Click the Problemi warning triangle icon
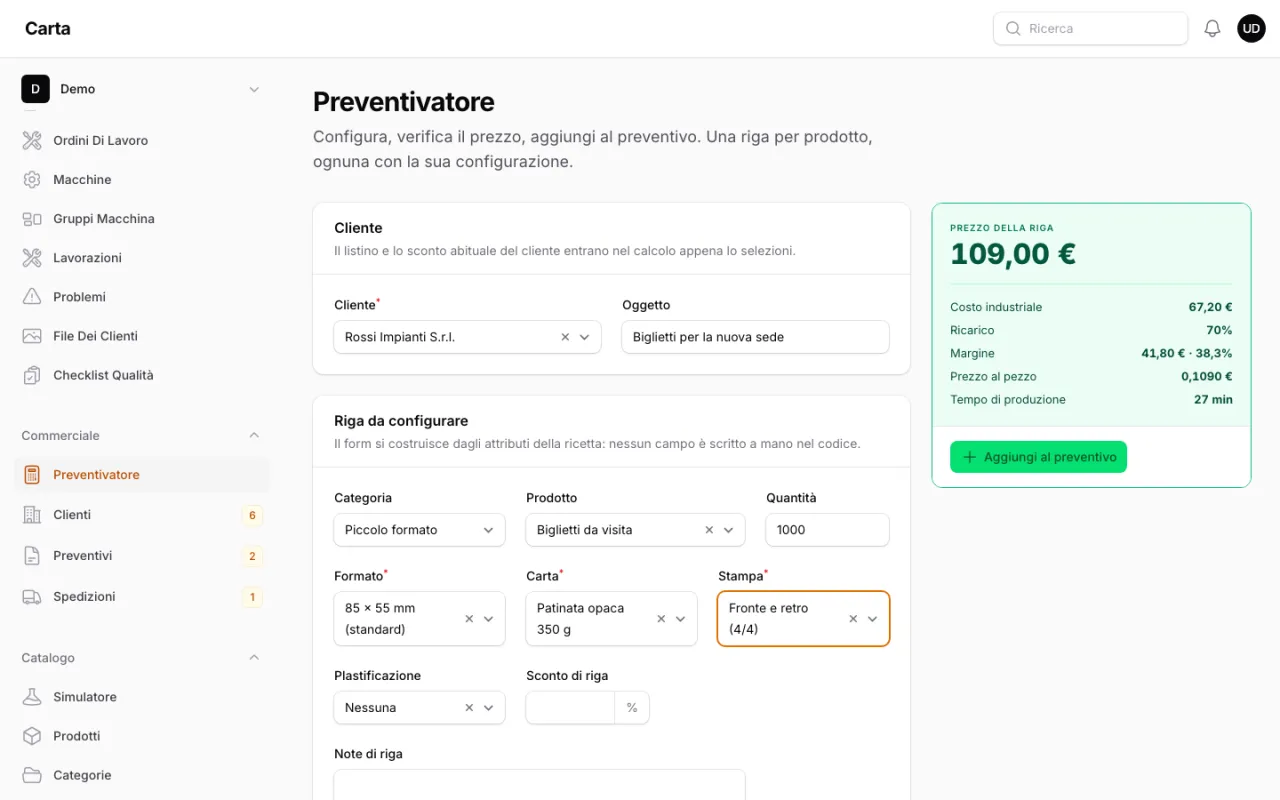The height and width of the screenshot is (800, 1280). coord(32,297)
